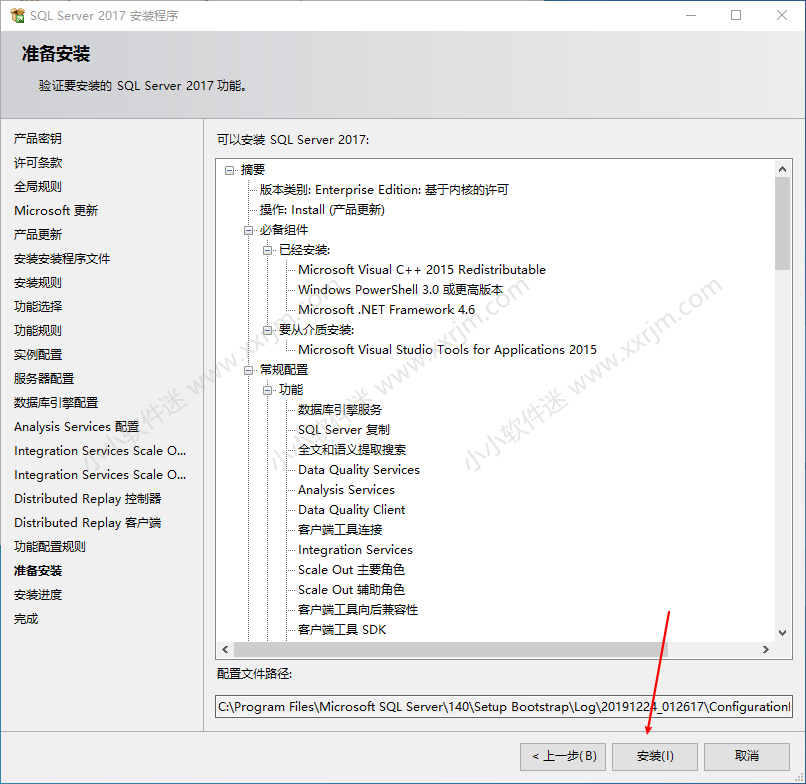Click the horizontal scrollbar right arrow

(x=766, y=649)
